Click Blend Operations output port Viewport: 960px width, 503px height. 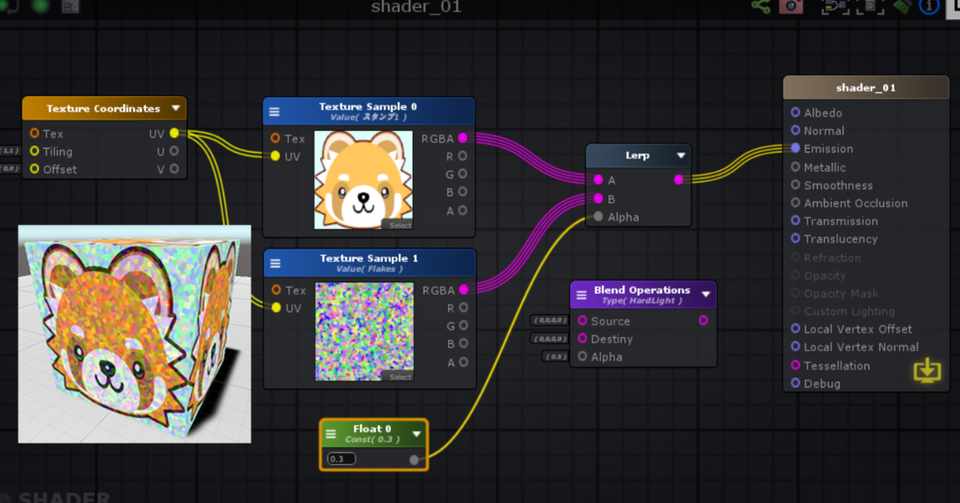(703, 320)
